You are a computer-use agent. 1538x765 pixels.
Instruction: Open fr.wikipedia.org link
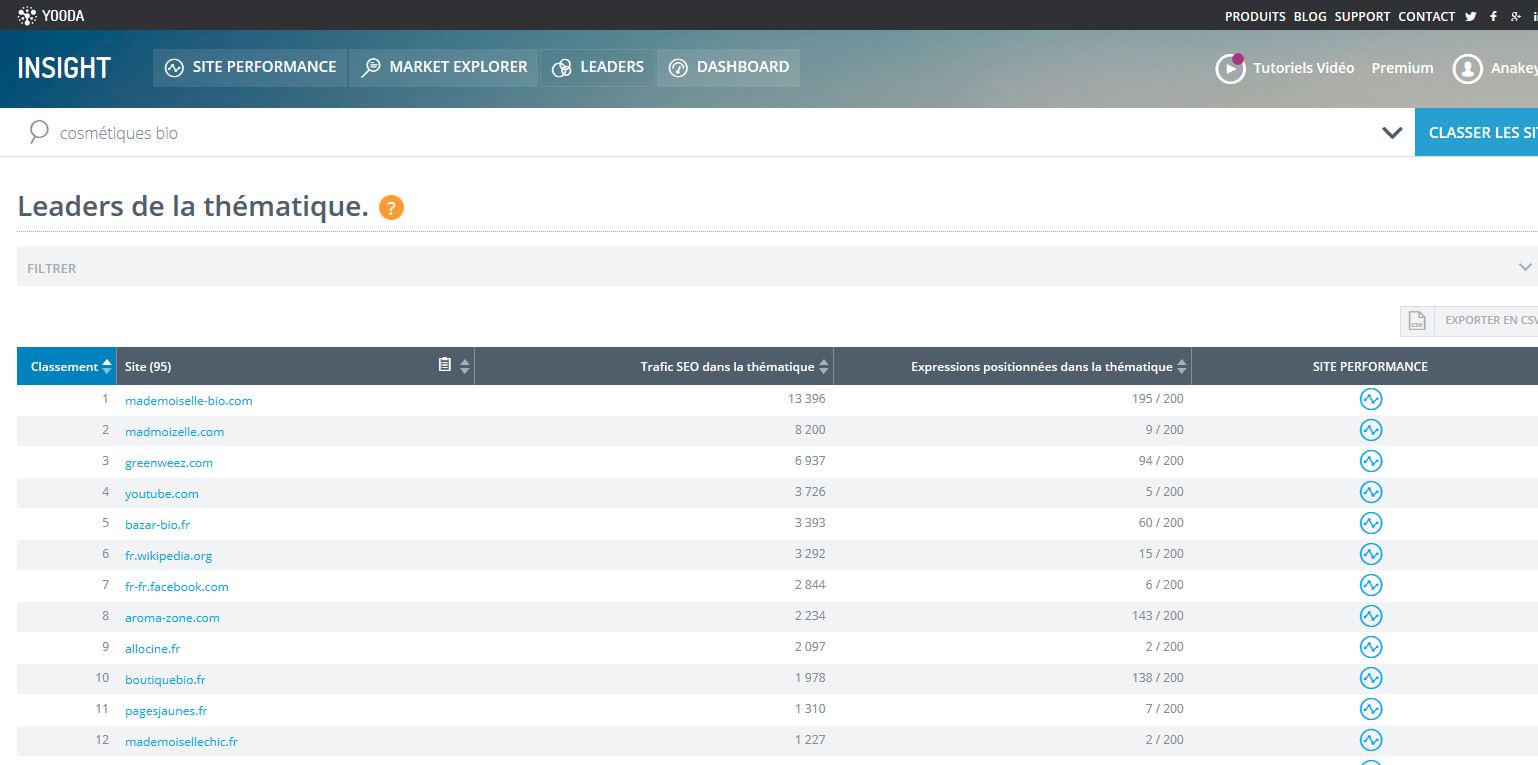[x=168, y=555]
